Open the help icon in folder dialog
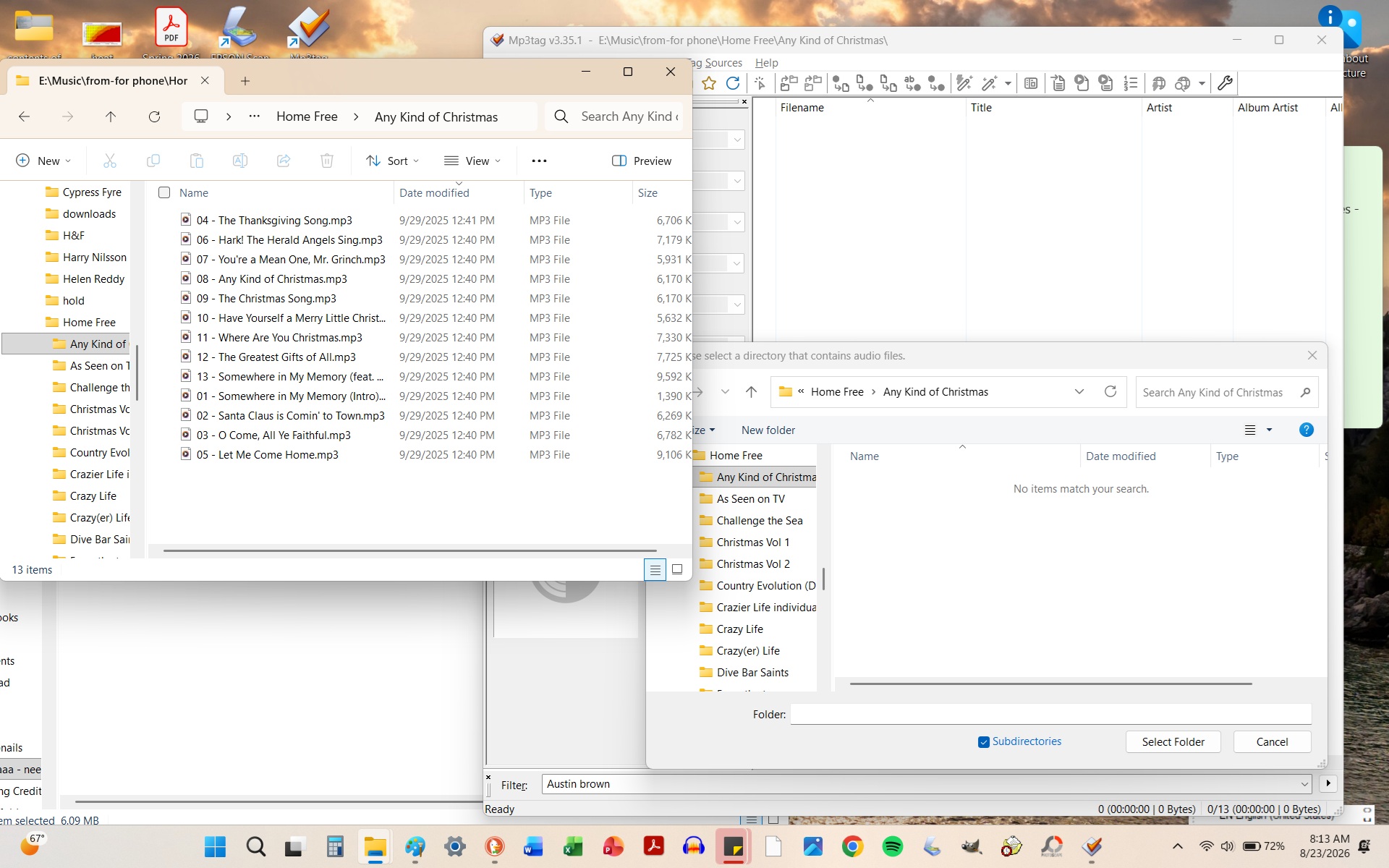This screenshot has height=868, width=1389. tap(1306, 430)
